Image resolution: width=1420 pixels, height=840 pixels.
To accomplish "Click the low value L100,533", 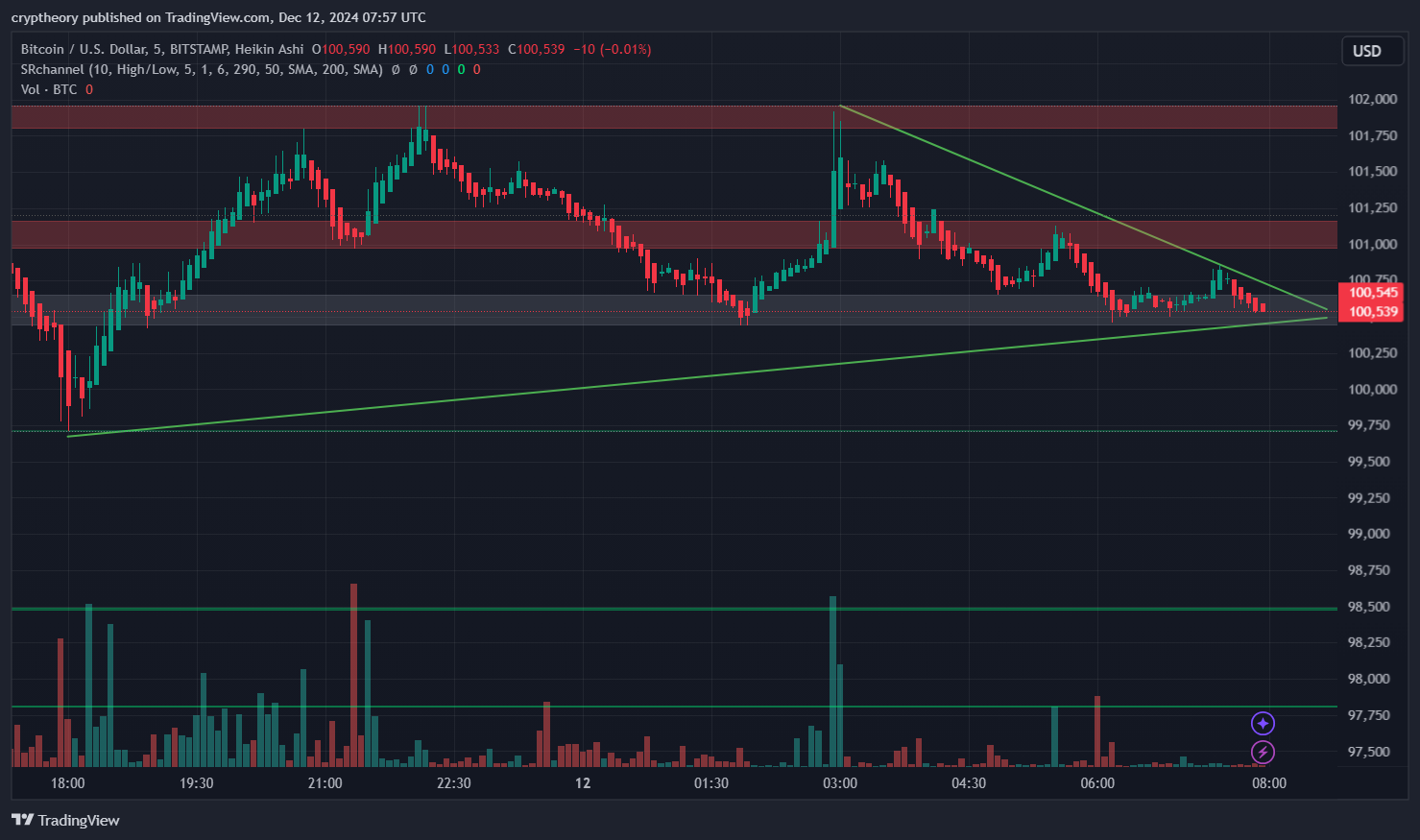I will [471, 49].
